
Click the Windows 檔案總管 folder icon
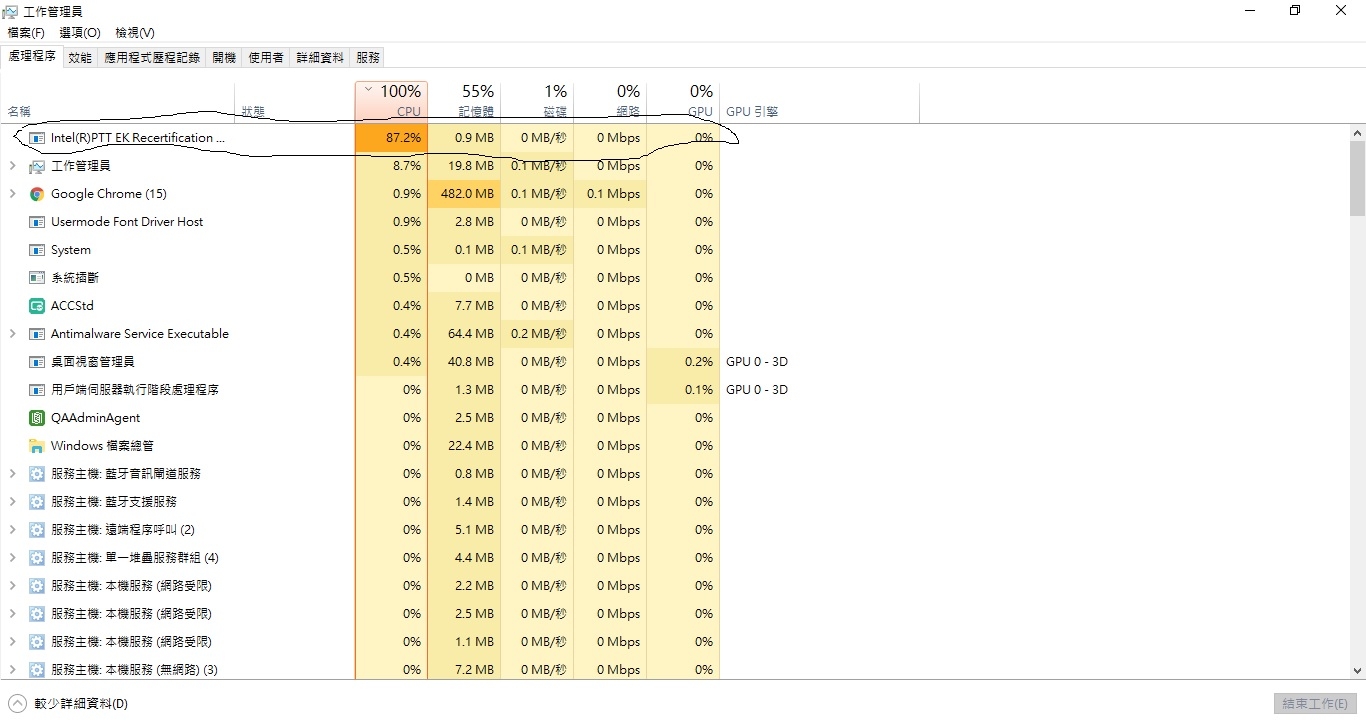coord(37,446)
